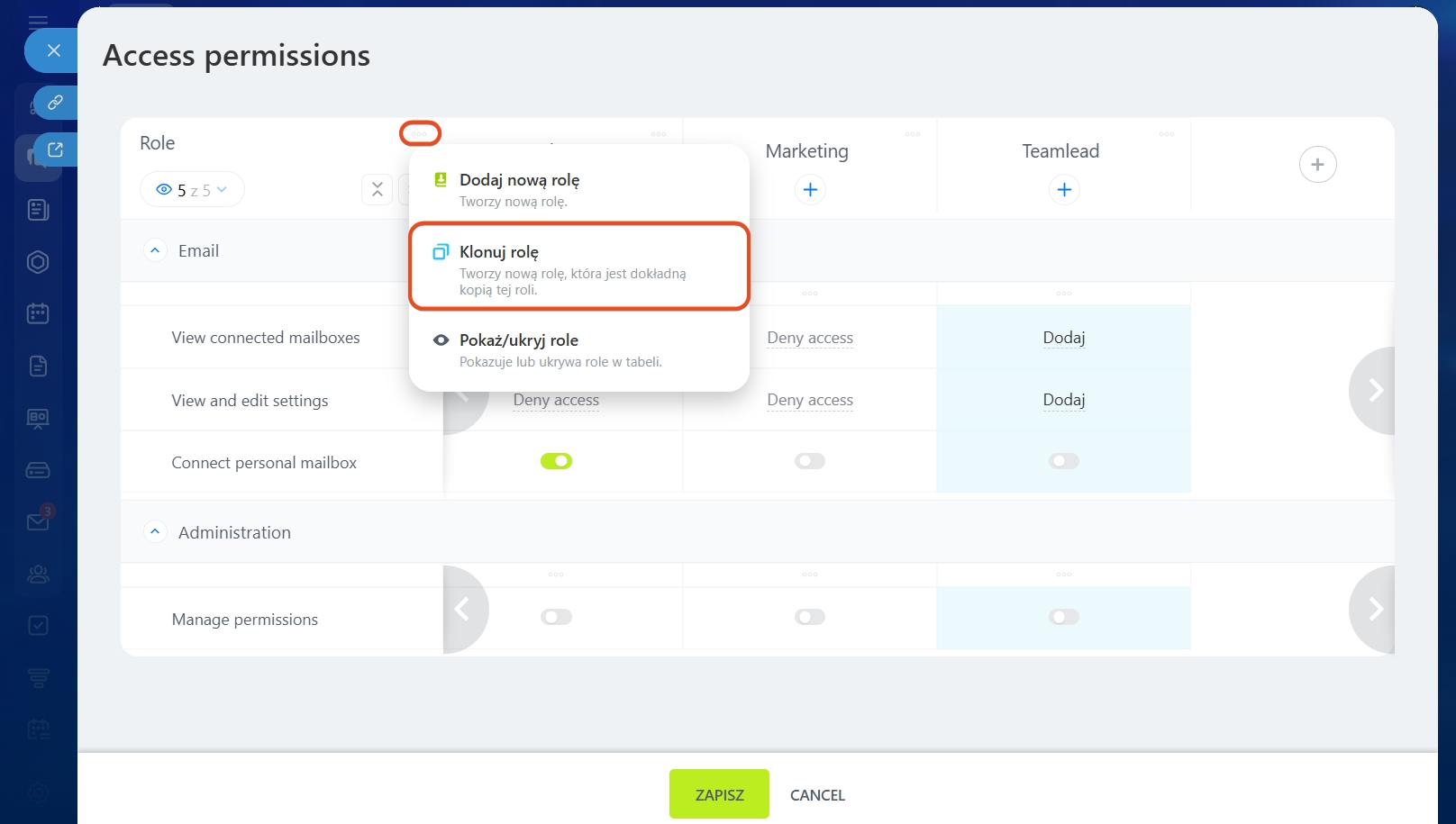The height and width of the screenshot is (824, 1456).
Task: Add member to Teamlead role plus icon
Action: click(1064, 190)
